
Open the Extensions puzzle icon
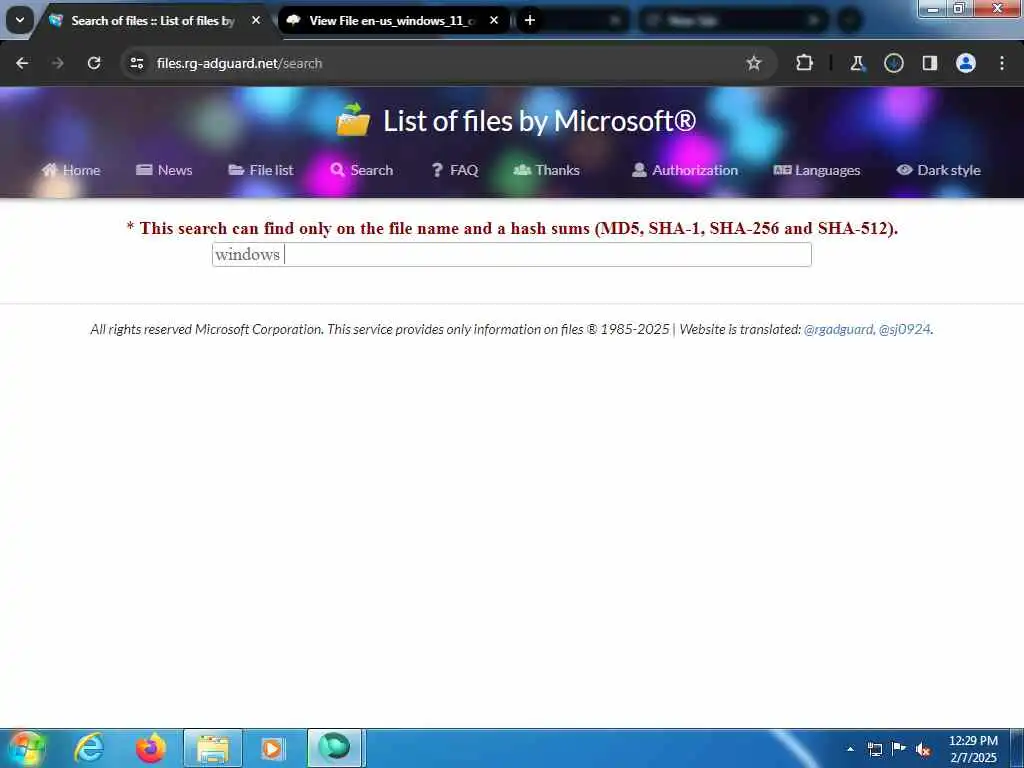805,63
